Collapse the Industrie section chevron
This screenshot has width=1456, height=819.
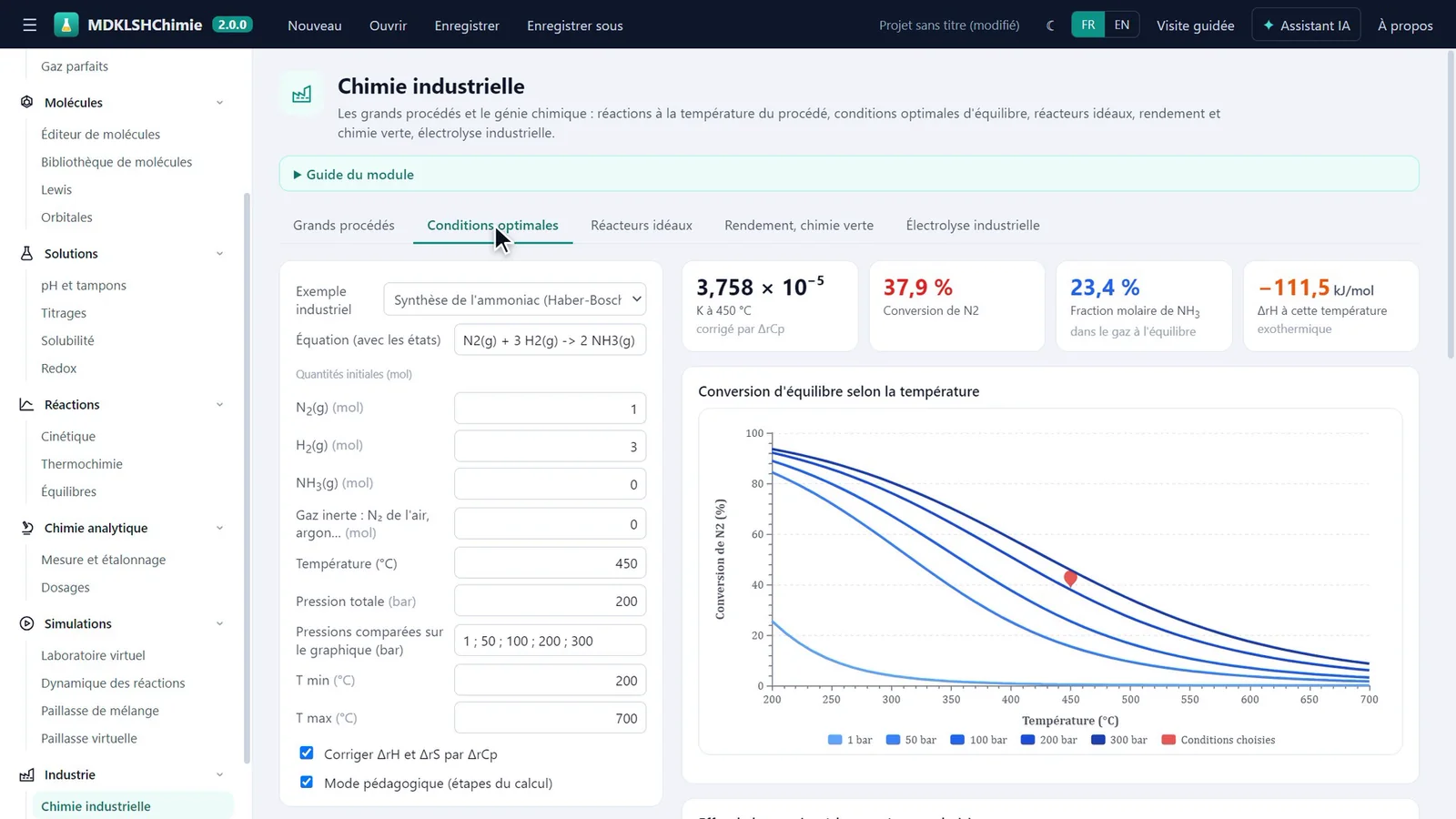coord(219,775)
